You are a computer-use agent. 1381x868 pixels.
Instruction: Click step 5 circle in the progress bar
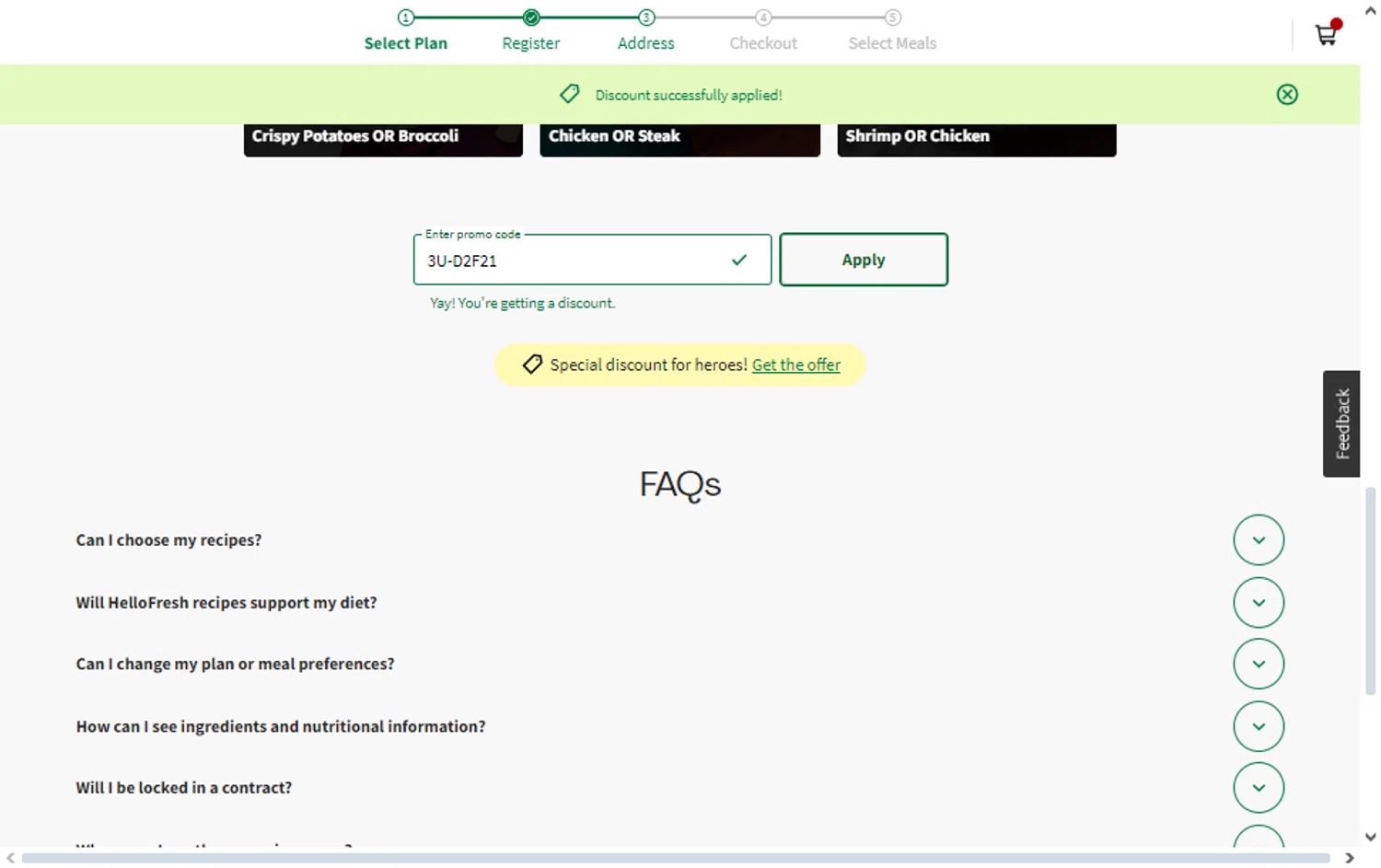(892, 17)
